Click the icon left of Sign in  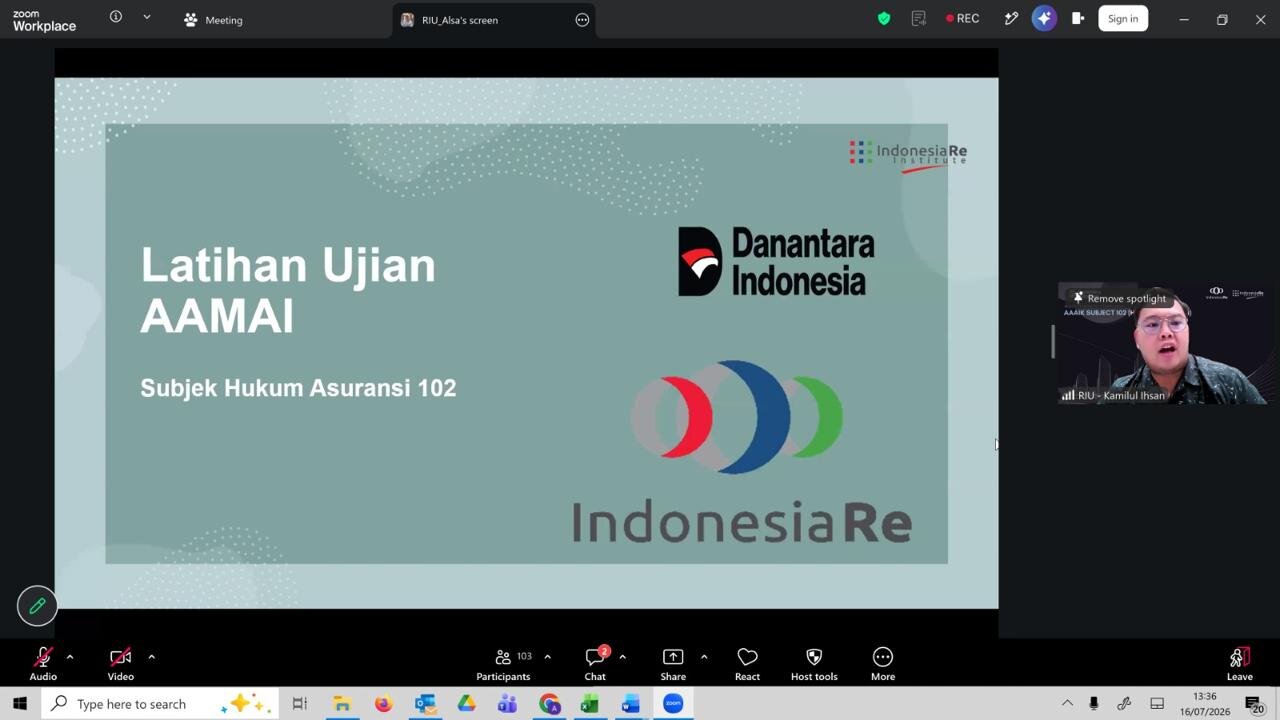pyautogui.click(x=1078, y=18)
